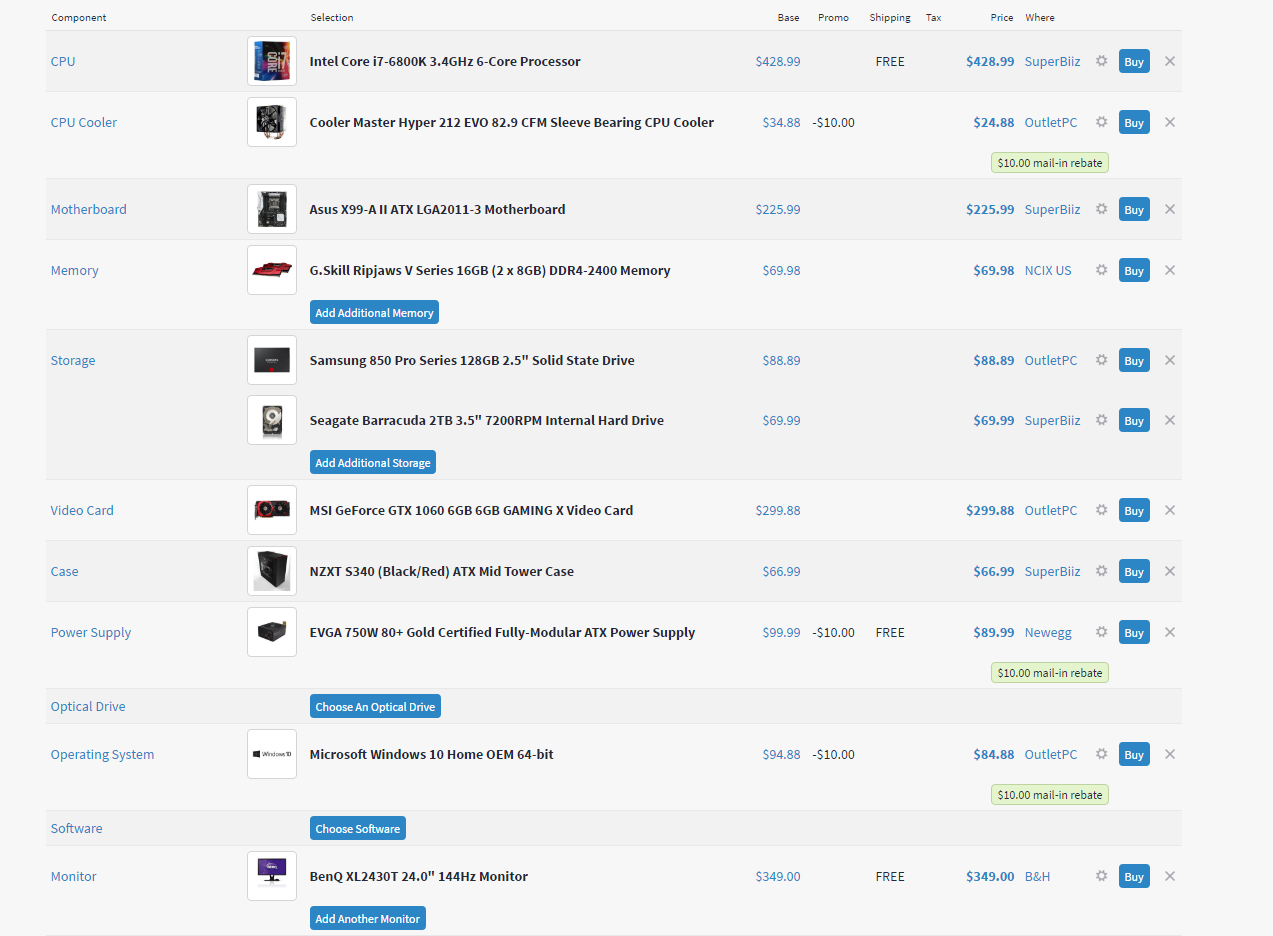
Task: View the Asus X99-A II motherboard thumbnail
Action: (272, 209)
